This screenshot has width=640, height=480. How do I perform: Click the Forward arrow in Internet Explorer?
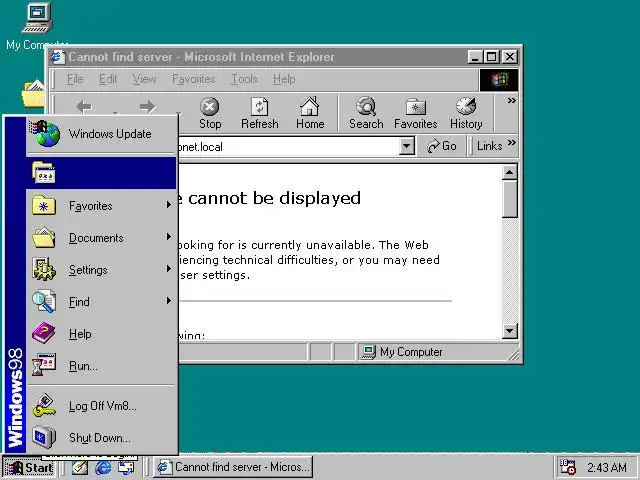(147, 107)
